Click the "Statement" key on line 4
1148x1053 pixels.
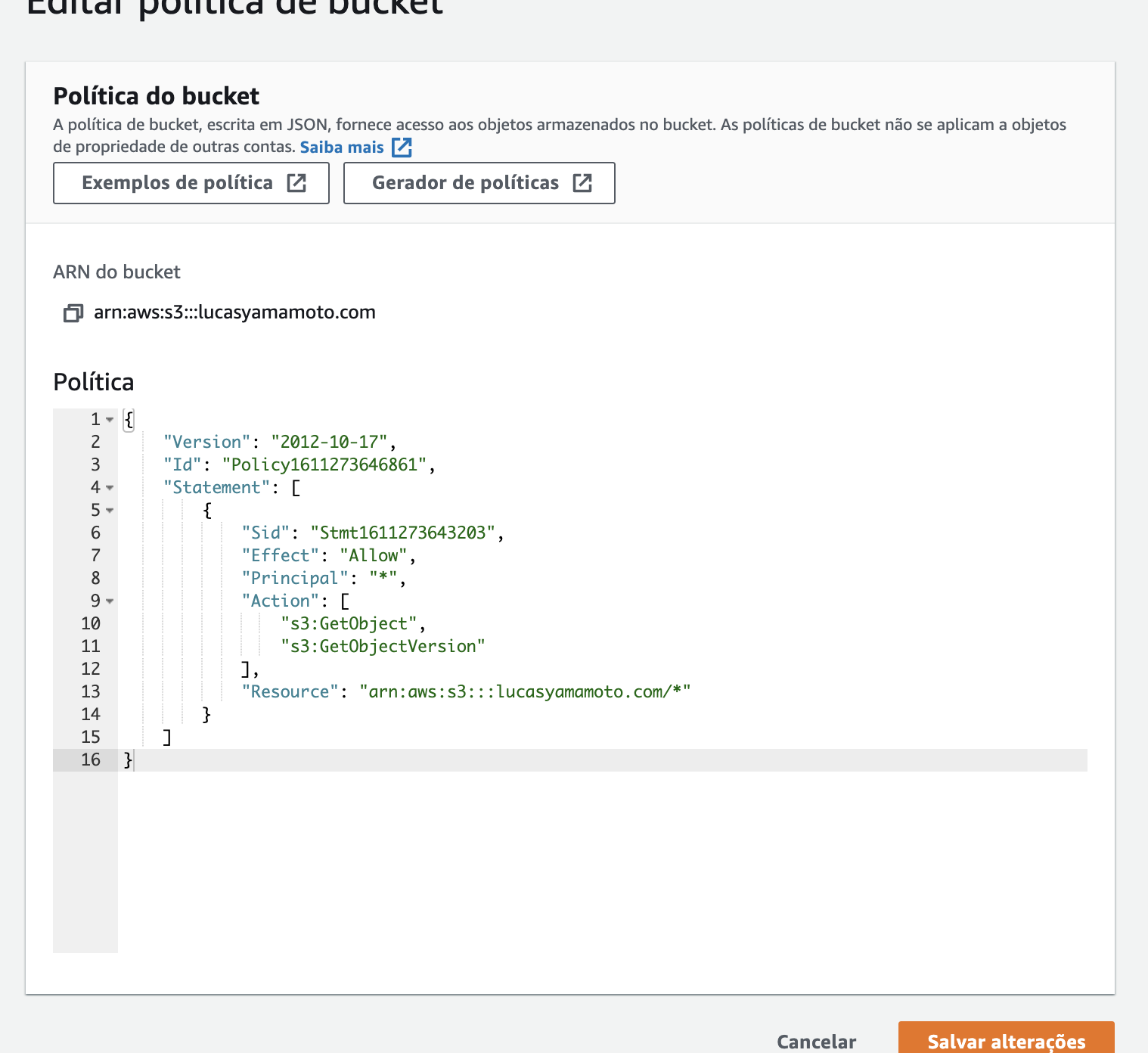point(217,487)
